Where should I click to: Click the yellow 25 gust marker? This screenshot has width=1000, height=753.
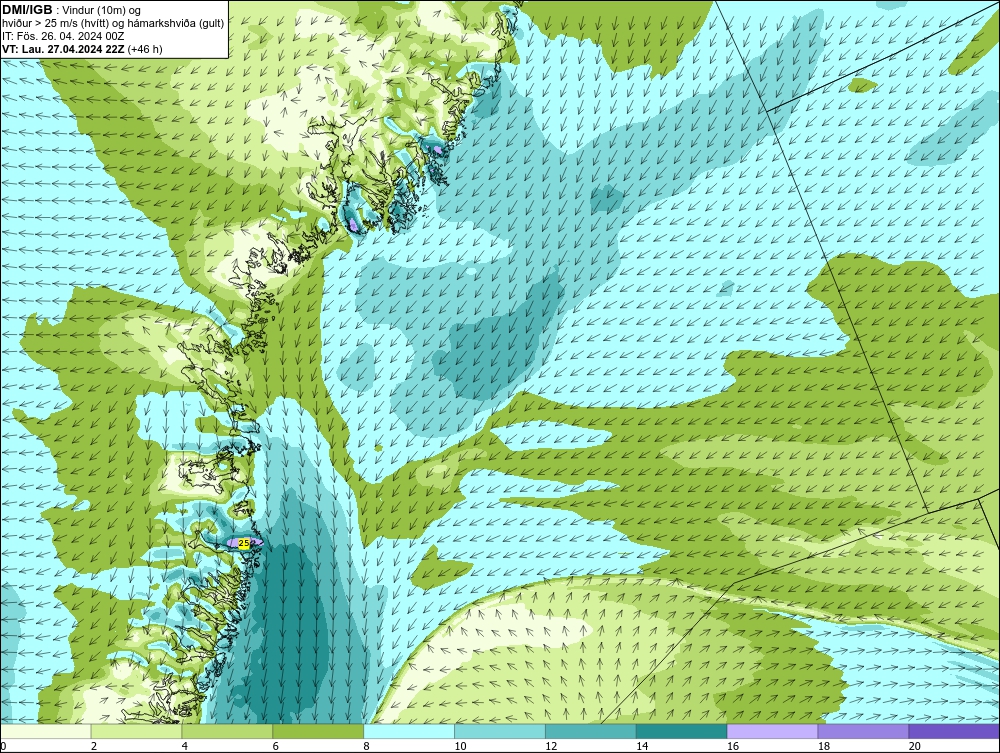[x=244, y=543]
